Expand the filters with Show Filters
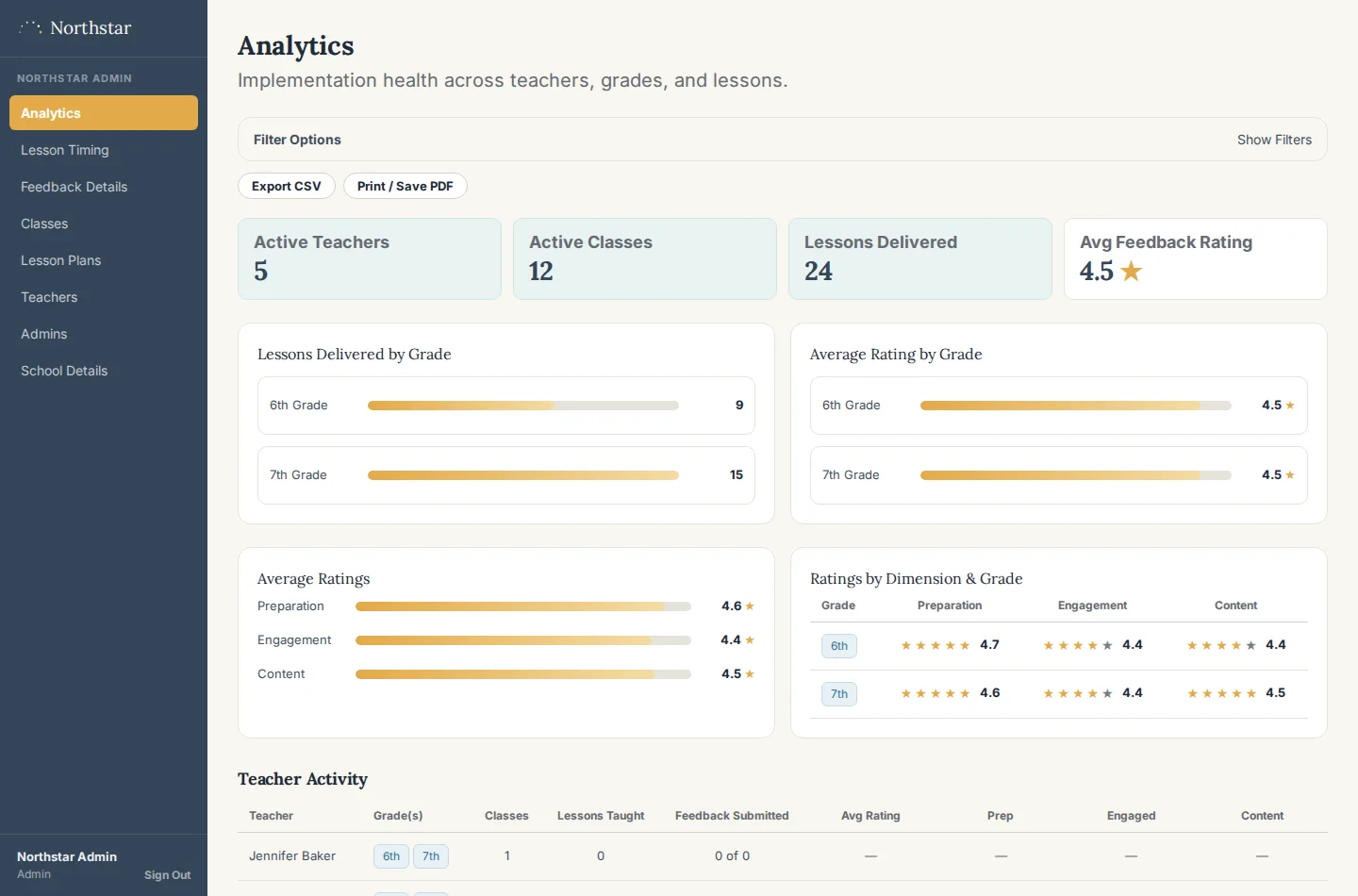This screenshot has width=1358, height=896. [x=1274, y=140]
